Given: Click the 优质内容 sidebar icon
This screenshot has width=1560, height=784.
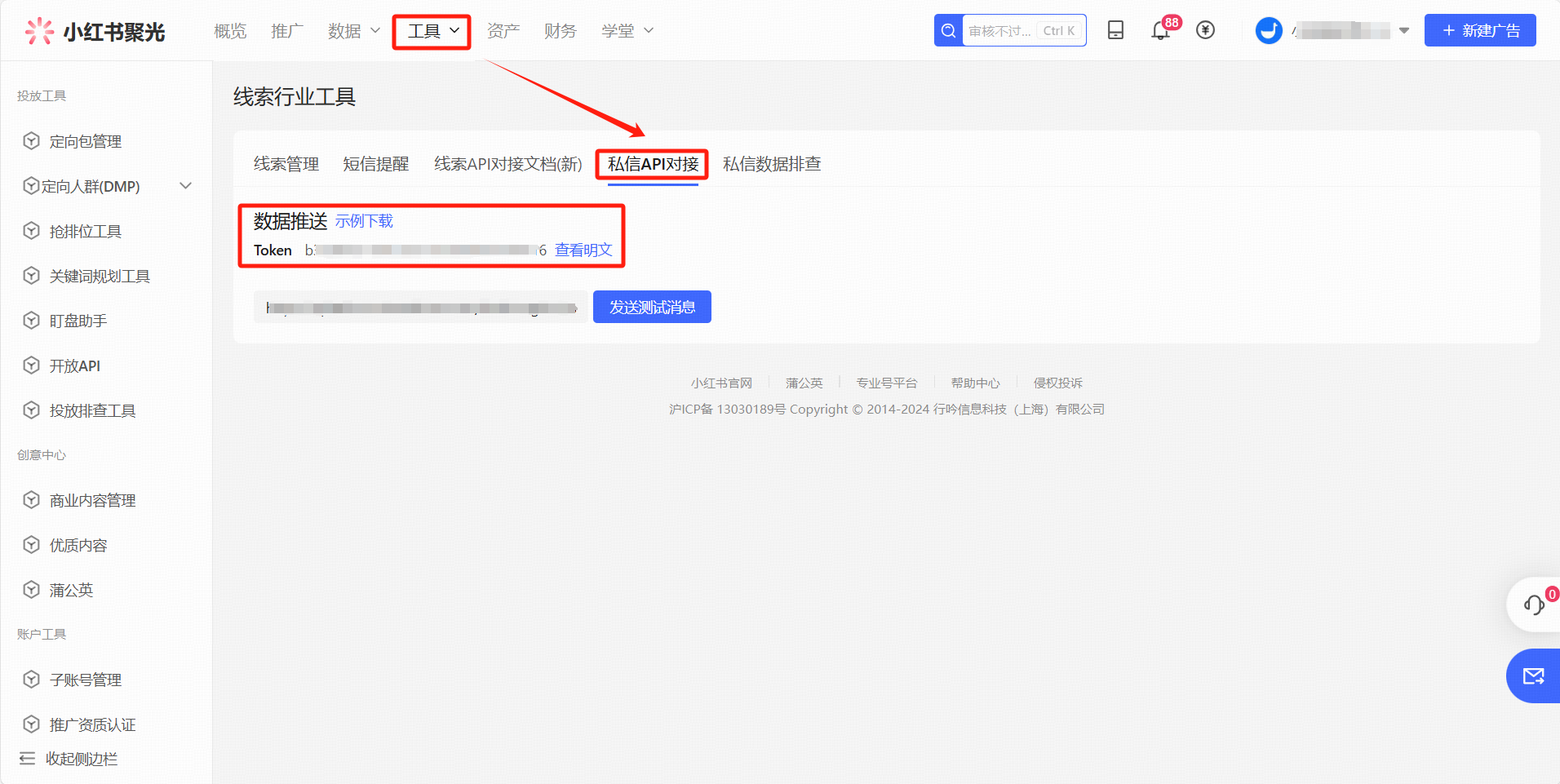Looking at the screenshot, I should click(31, 545).
